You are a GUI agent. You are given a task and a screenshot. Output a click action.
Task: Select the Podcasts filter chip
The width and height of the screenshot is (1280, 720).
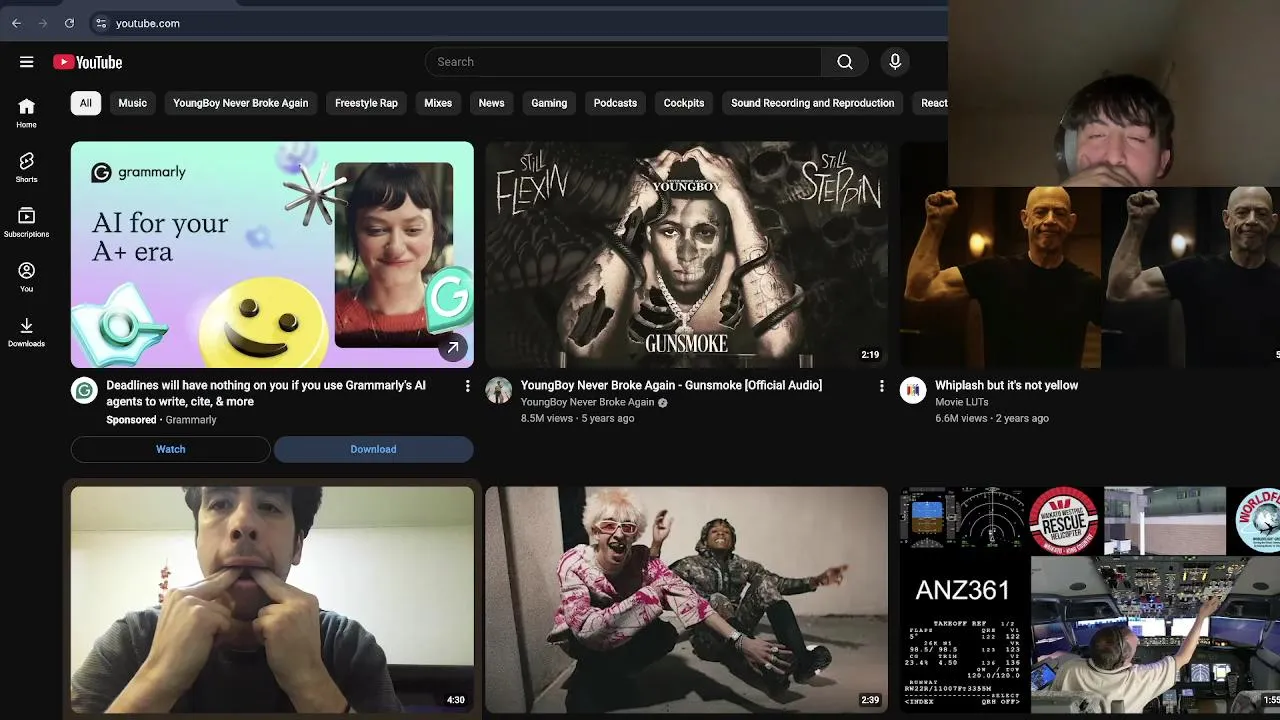(x=615, y=103)
